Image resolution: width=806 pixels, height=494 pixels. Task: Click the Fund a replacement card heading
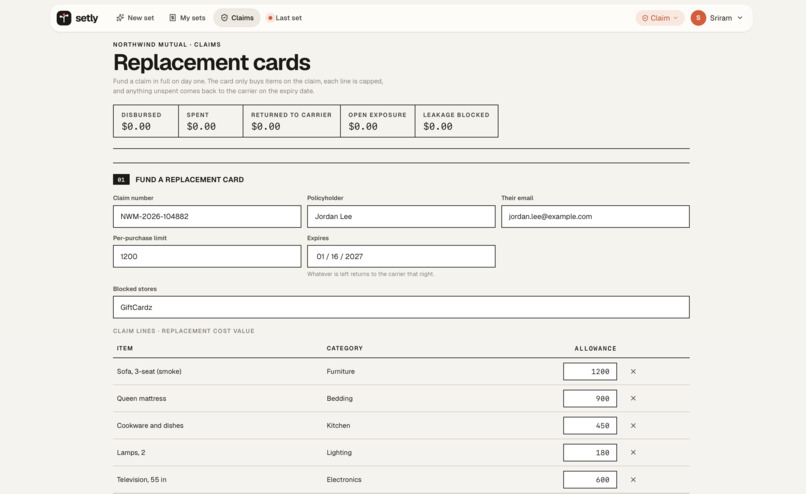(x=190, y=179)
